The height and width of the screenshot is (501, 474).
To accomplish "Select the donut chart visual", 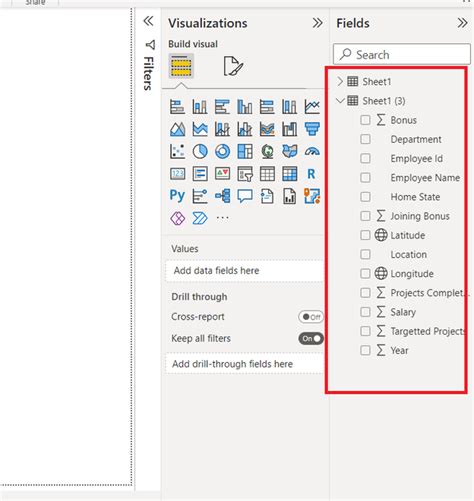I will 222,151.
